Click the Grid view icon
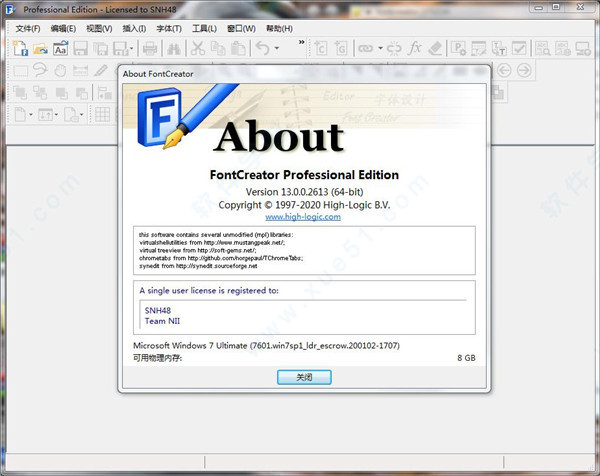 pyautogui.click(x=103, y=115)
